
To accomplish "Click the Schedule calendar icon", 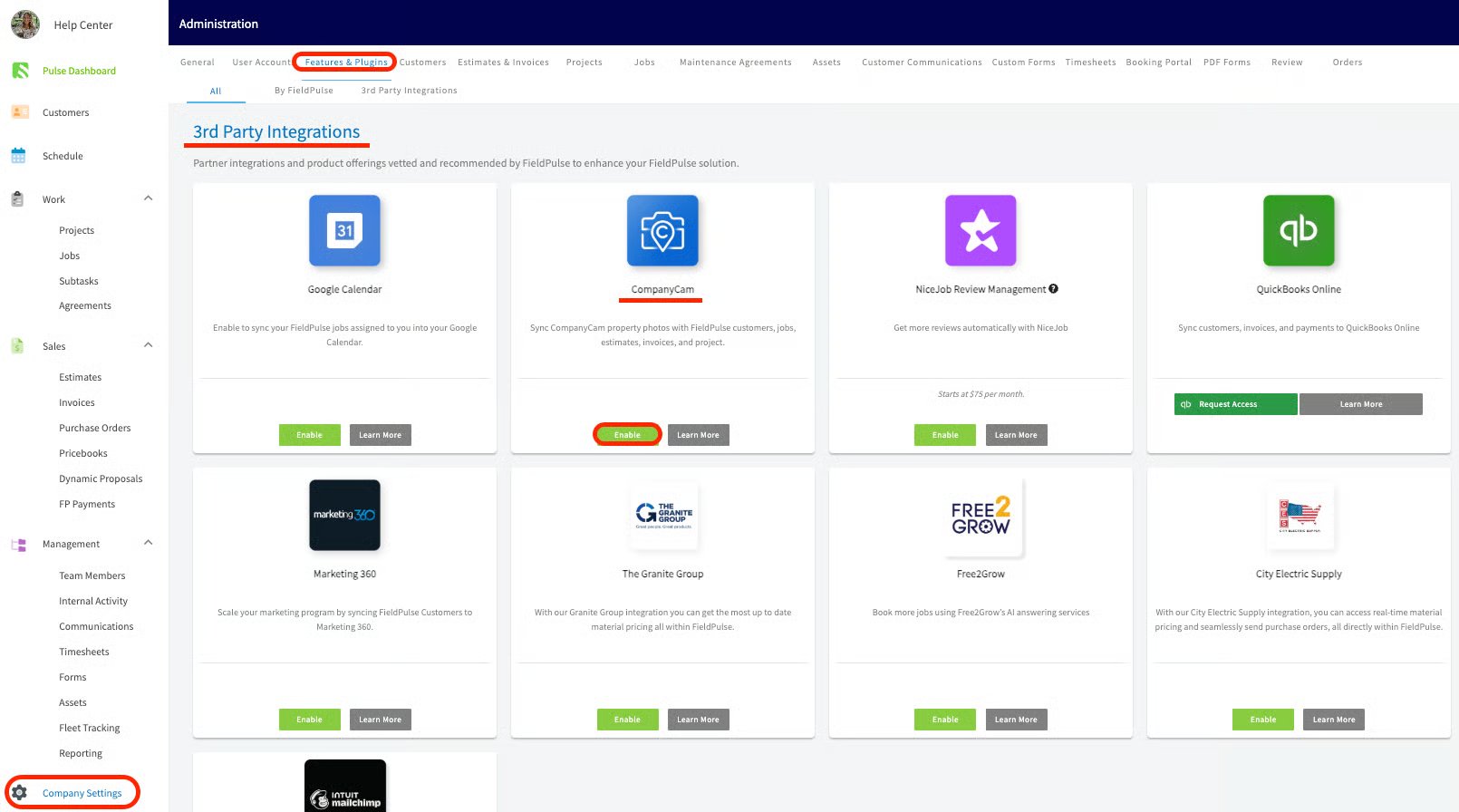I will click(x=18, y=155).
